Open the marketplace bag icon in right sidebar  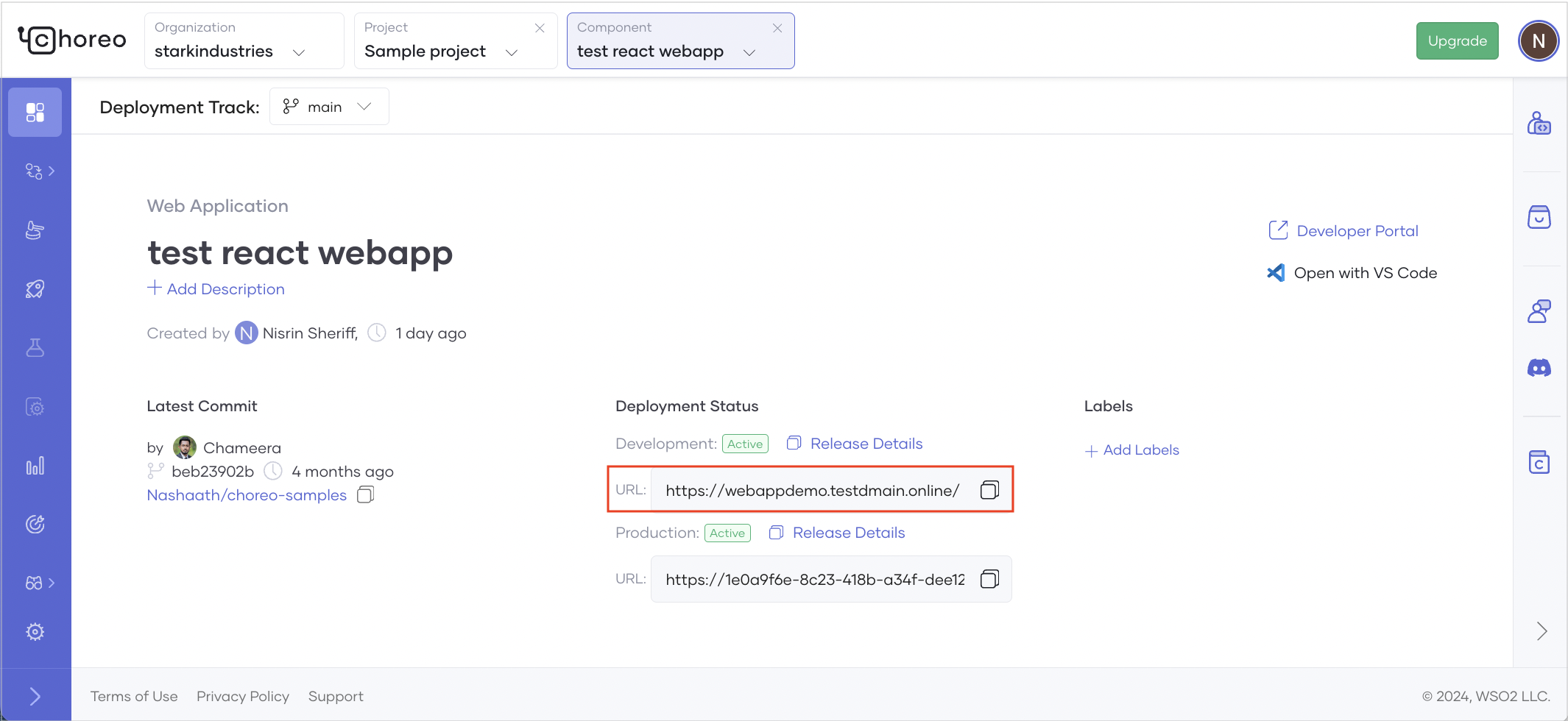click(1539, 217)
